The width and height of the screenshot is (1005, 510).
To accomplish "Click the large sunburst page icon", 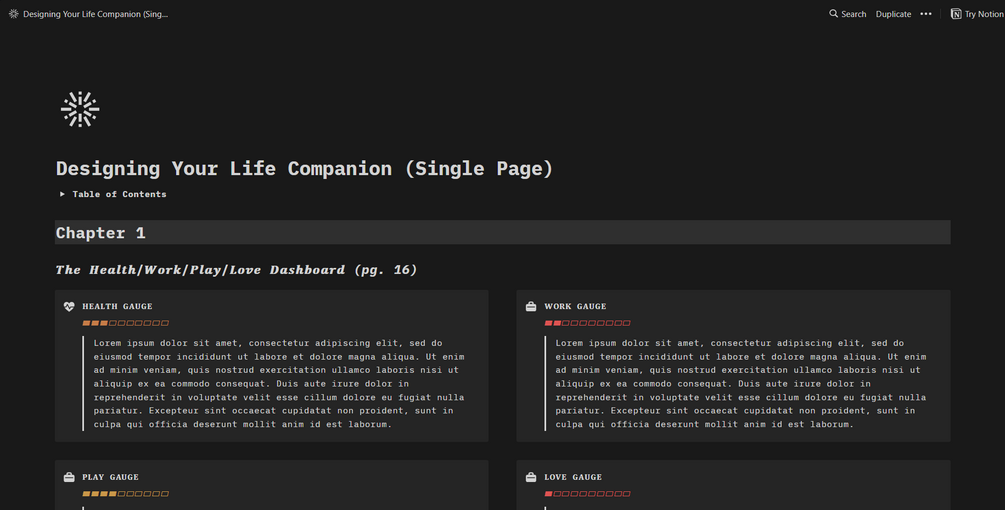I will (80, 109).
